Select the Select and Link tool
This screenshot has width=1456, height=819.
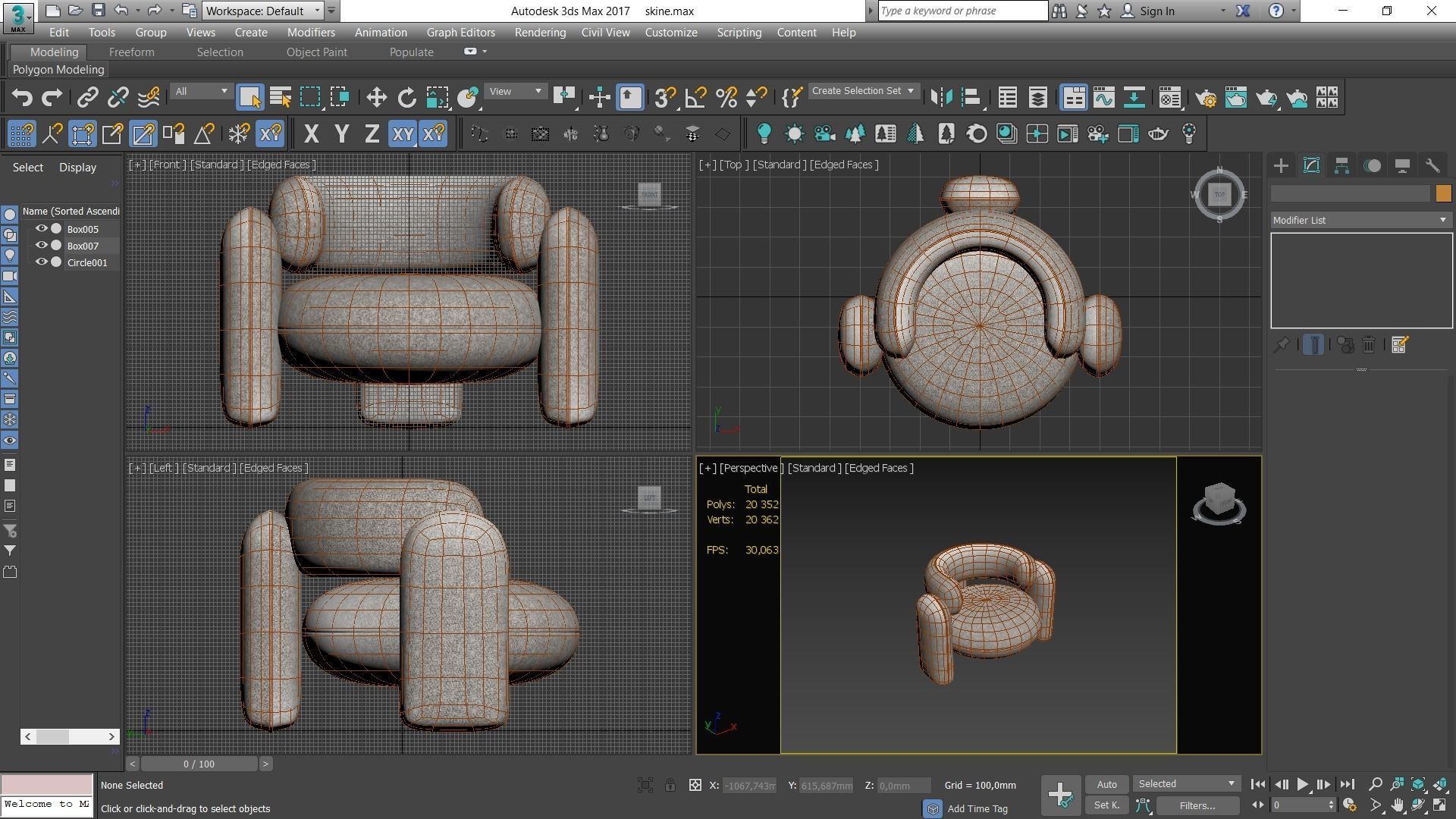tap(88, 98)
